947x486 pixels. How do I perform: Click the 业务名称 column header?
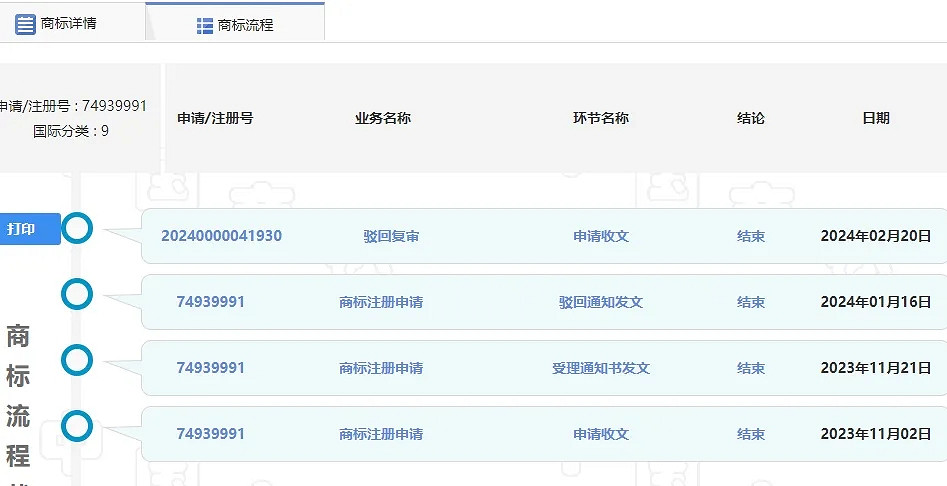(382, 118)
